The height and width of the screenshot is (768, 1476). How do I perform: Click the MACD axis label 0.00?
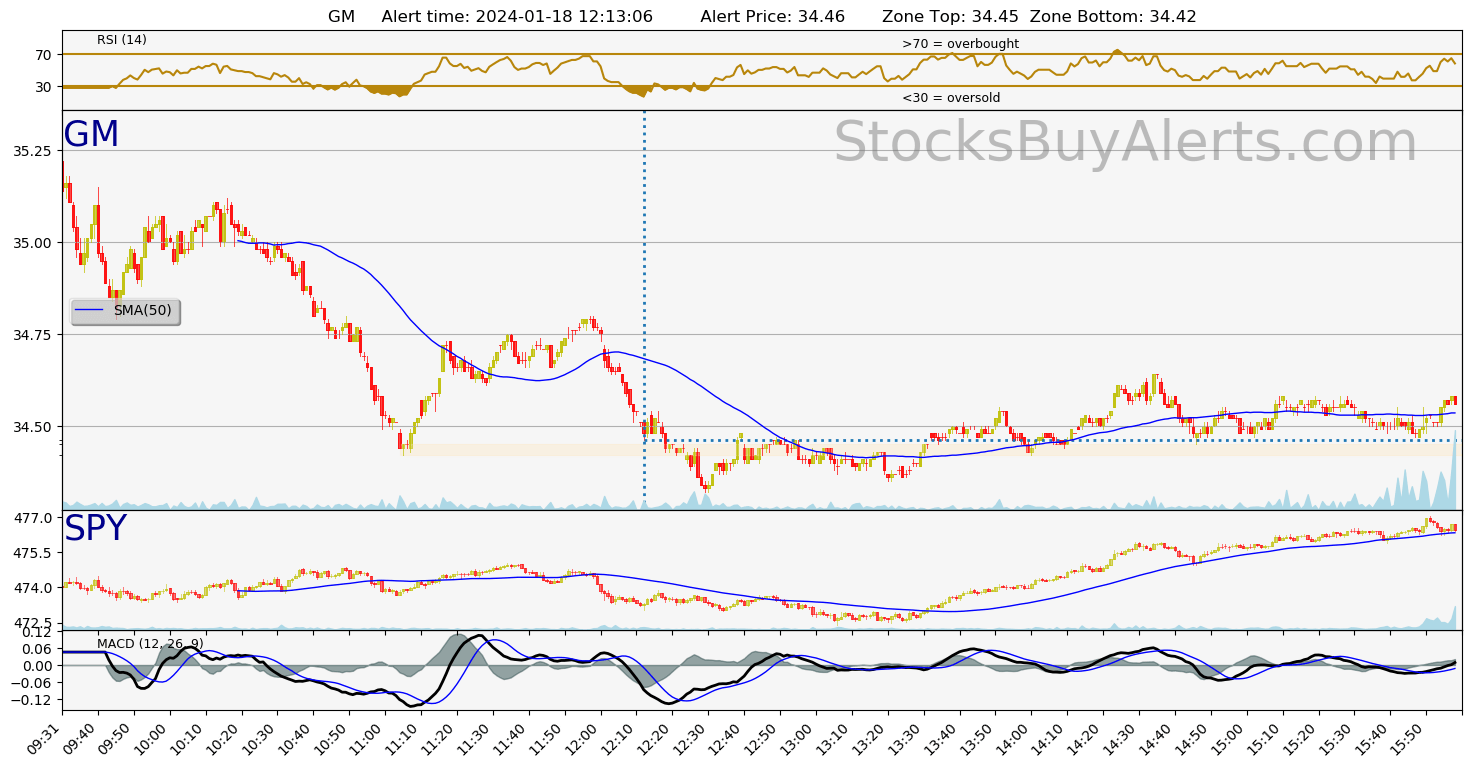point(36,666)
